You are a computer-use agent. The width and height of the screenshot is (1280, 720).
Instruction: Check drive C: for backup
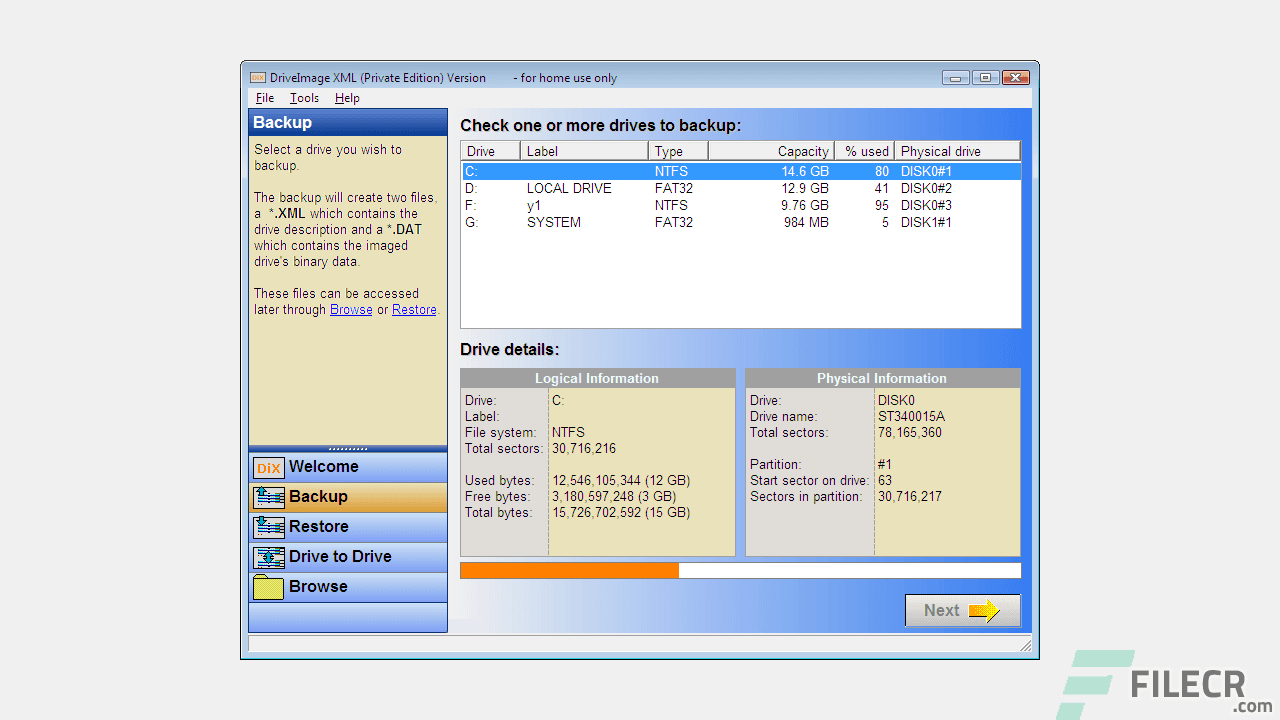[x=470, y=171]
